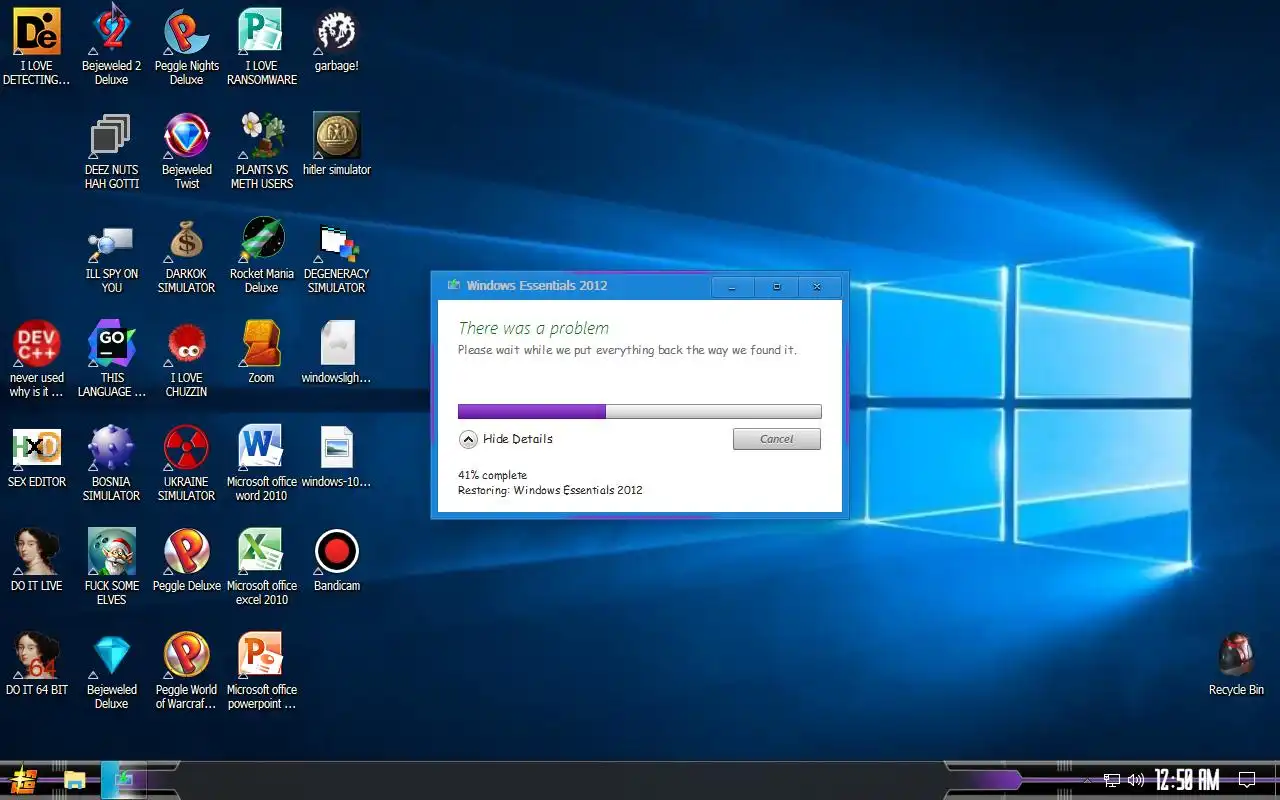Select the Bejeweled Deluxe diamond icon
Viewport: 1280px width, 800px height.
point(112,670)
